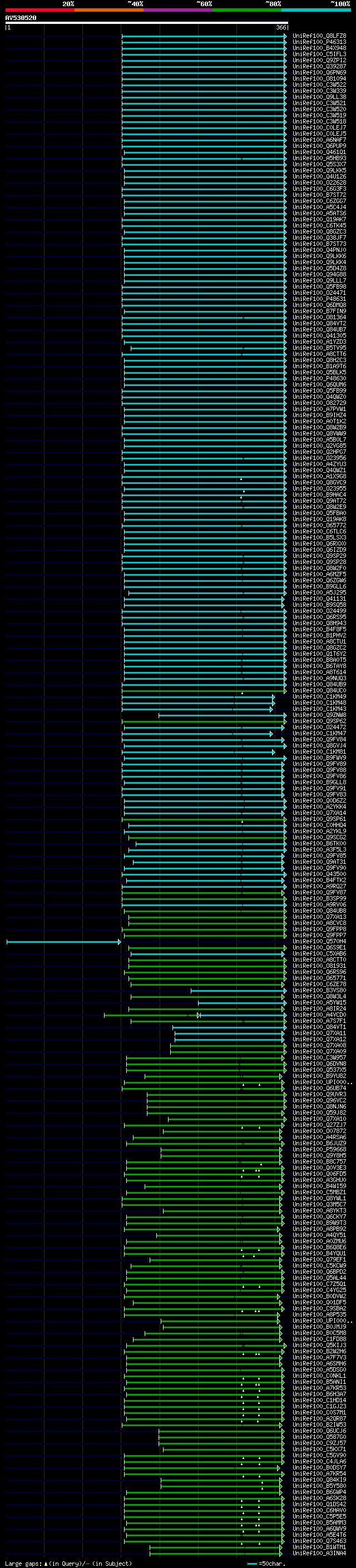Select label UniRef100_Q43500
The height and width of the screenshot is (1568, 356).
319,874
